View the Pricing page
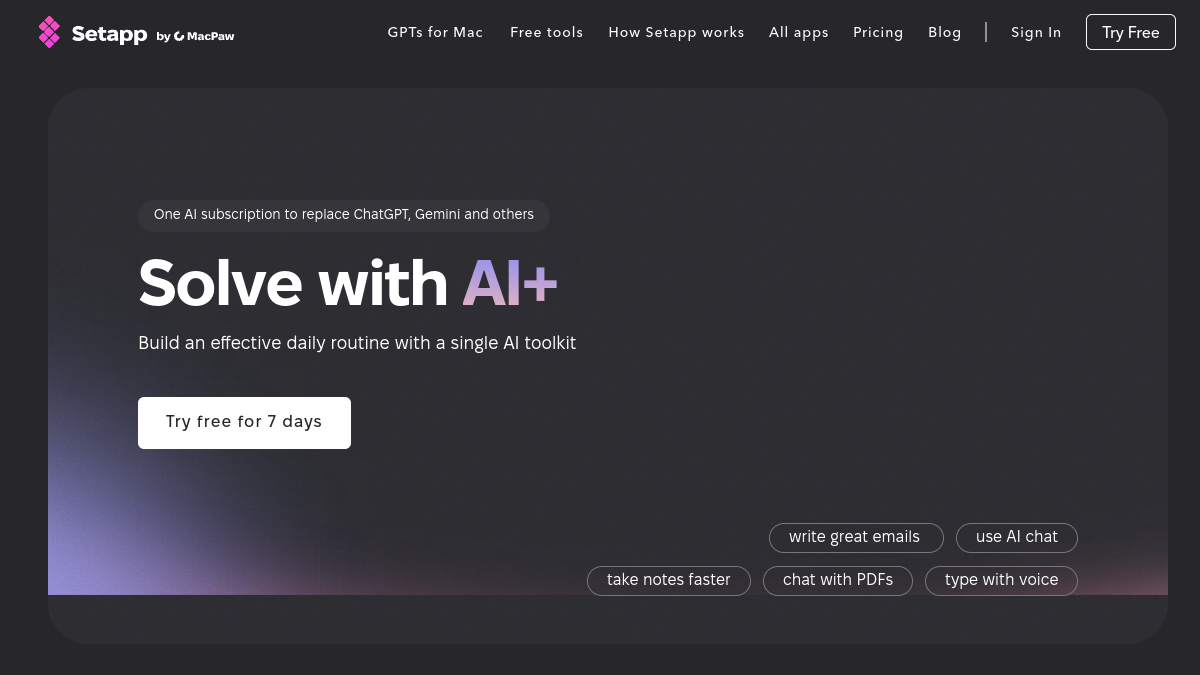This screenshot has width=1200, height=675. point(878,32)
